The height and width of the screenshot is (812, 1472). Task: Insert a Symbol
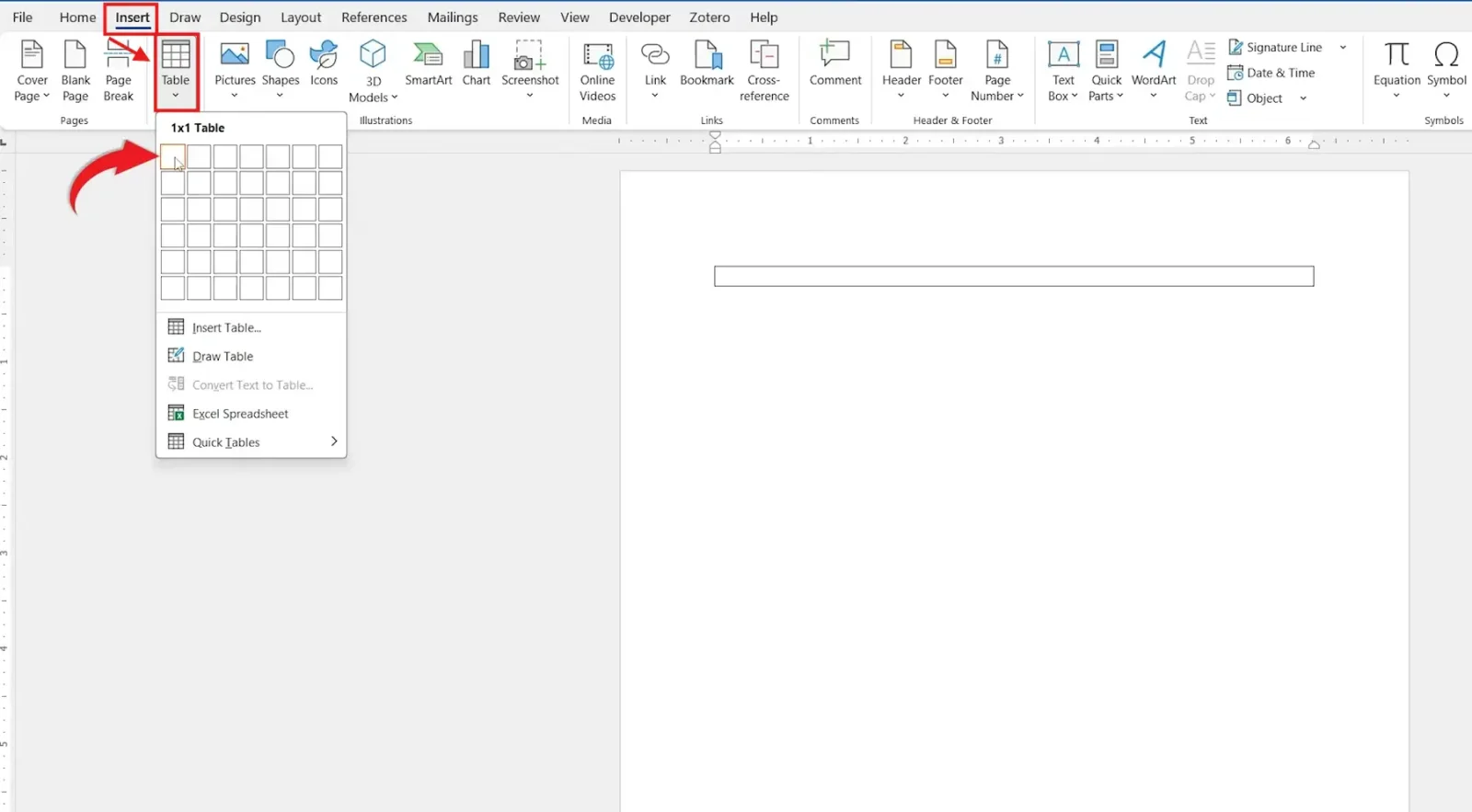pyautogui.click(x=1446, y=71)
